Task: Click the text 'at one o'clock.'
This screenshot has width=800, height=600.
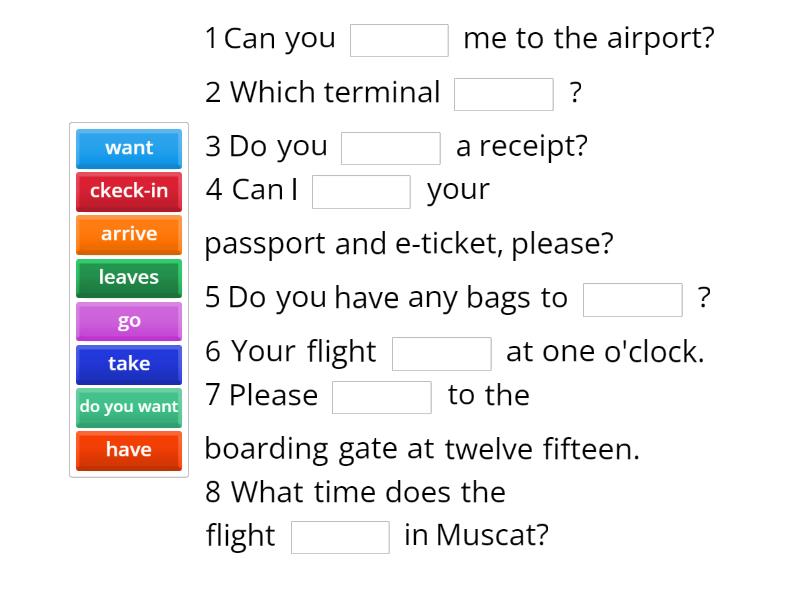Action: pyautogui.click(x=605, y=352)
